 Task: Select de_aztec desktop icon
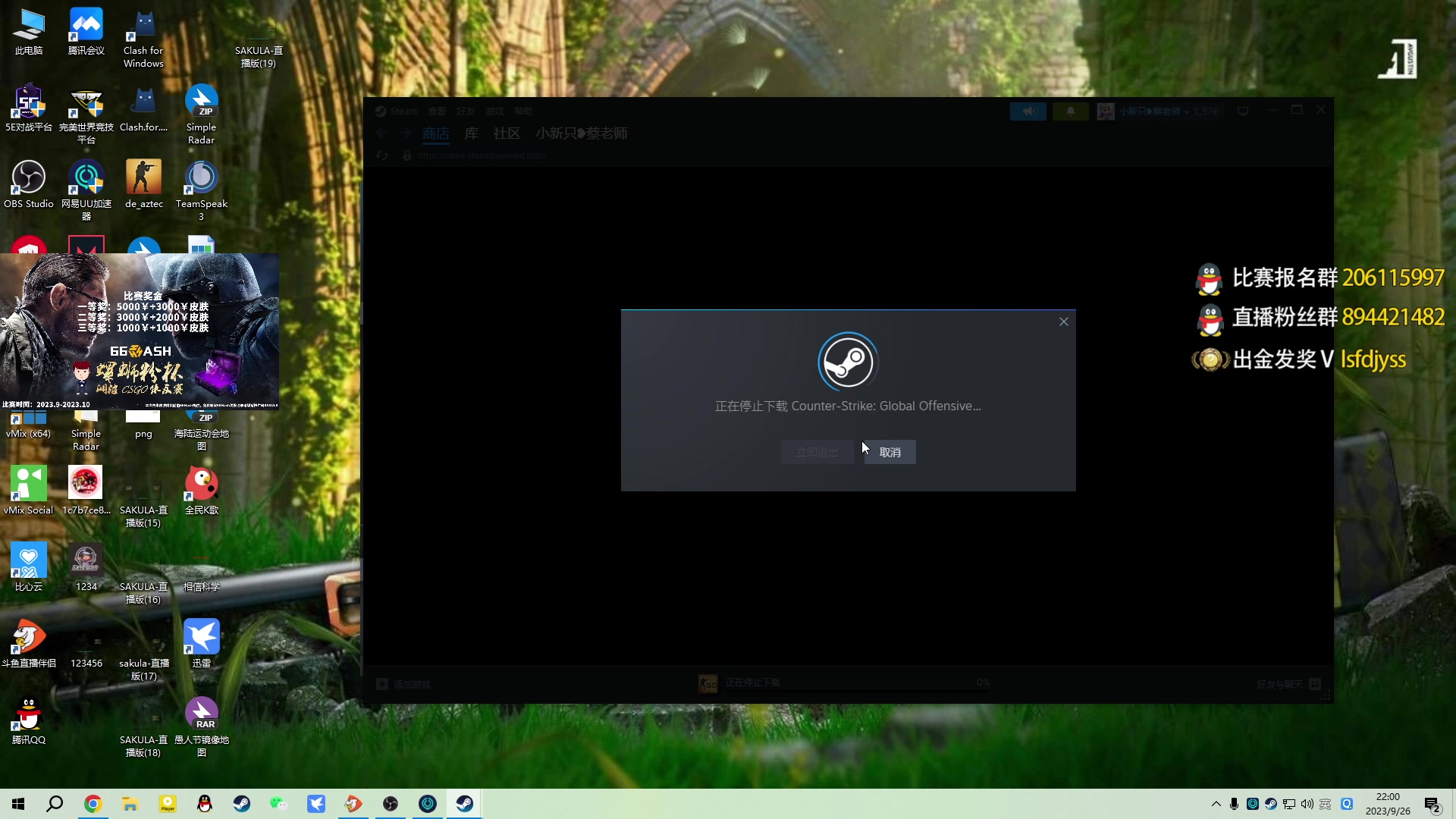143,184
